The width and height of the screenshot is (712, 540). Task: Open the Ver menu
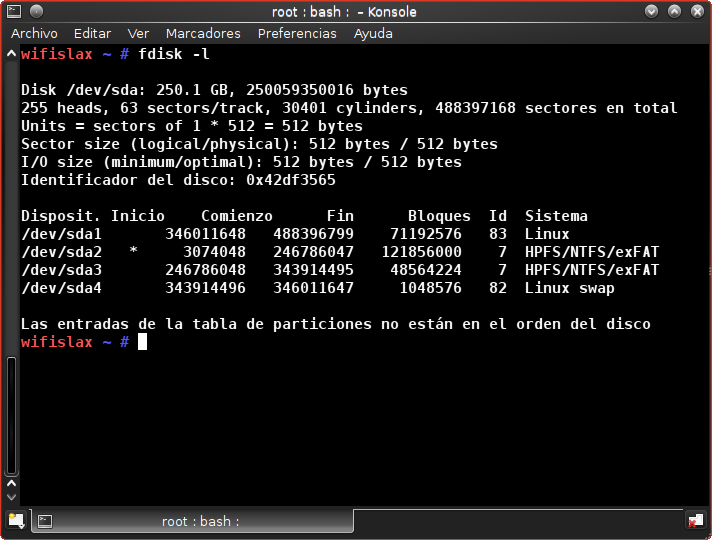pyautogui.click(x=138, y=33)
